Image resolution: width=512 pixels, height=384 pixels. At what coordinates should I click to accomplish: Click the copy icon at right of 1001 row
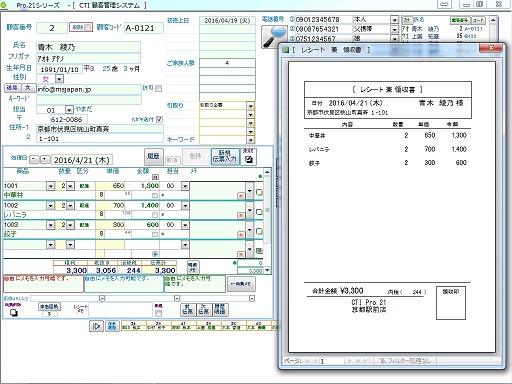click(259, 192)
